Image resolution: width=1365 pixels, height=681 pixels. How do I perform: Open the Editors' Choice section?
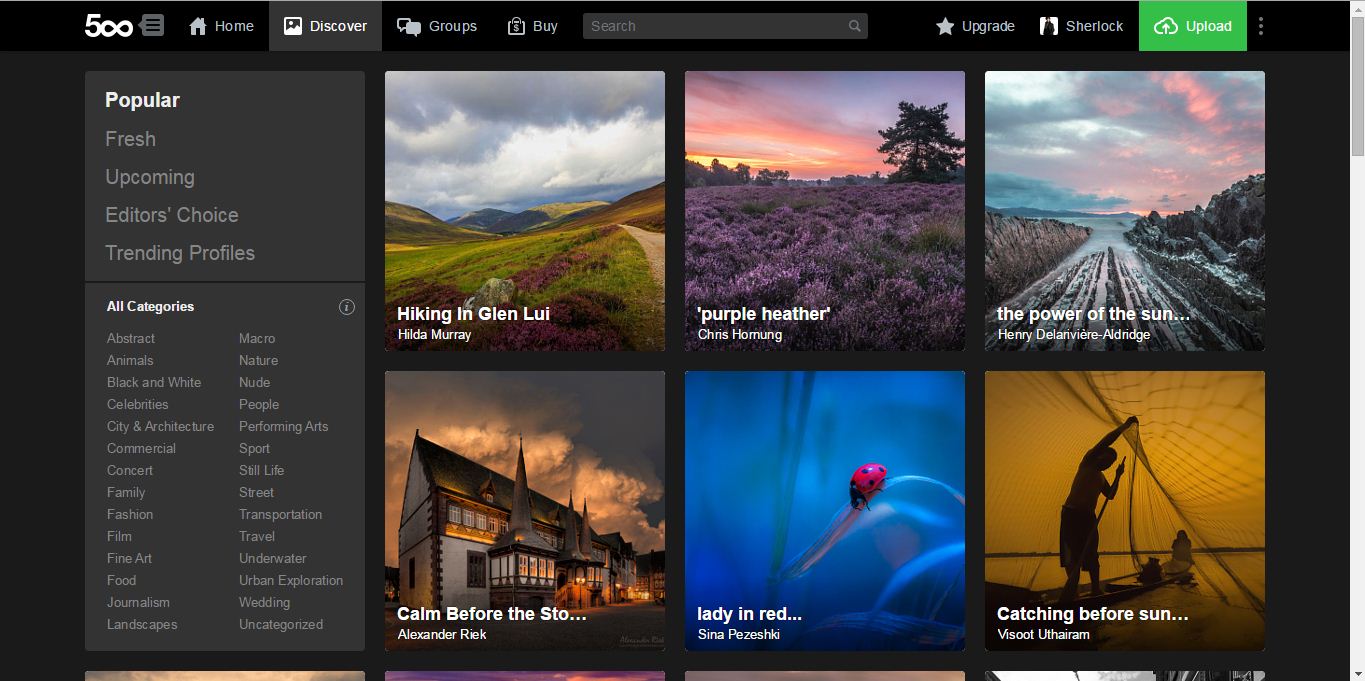(x=171, y=215)
